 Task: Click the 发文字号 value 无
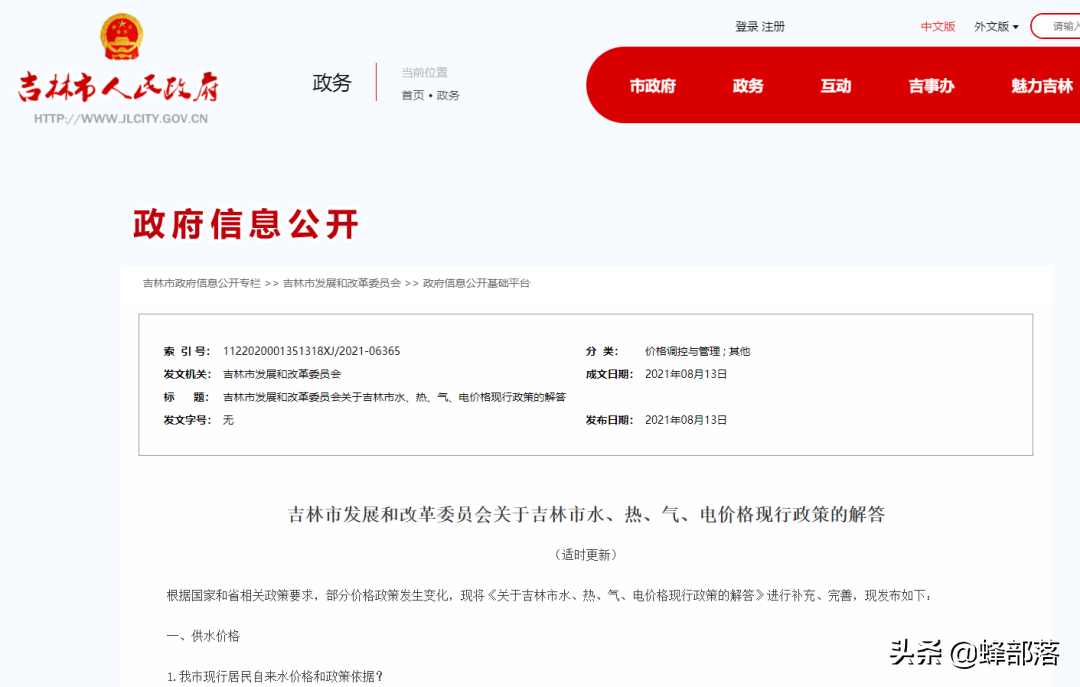point(228,420)
